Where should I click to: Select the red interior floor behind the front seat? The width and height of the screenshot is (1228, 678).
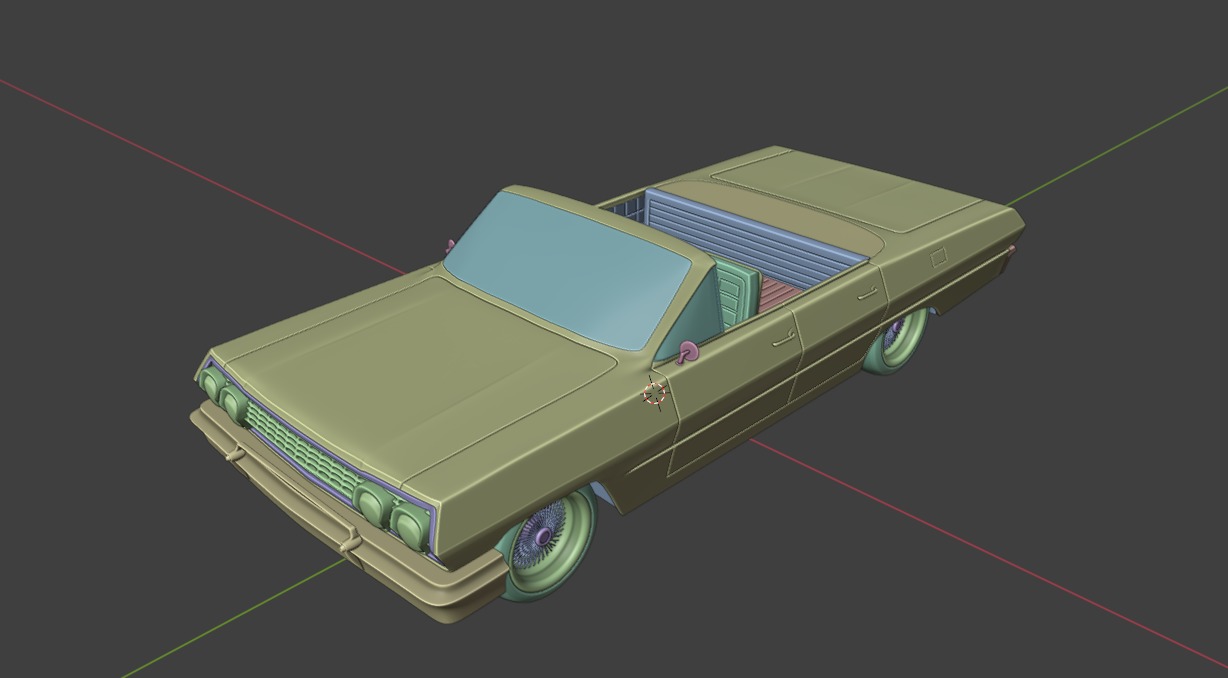(780, 291)
